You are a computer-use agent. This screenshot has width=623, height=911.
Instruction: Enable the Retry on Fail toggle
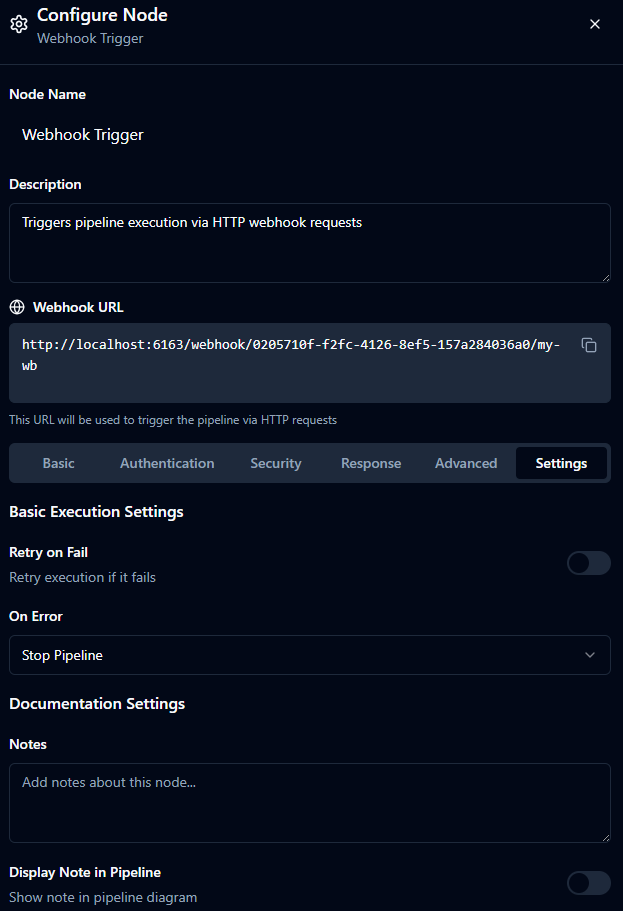click(x=588, y=563)
